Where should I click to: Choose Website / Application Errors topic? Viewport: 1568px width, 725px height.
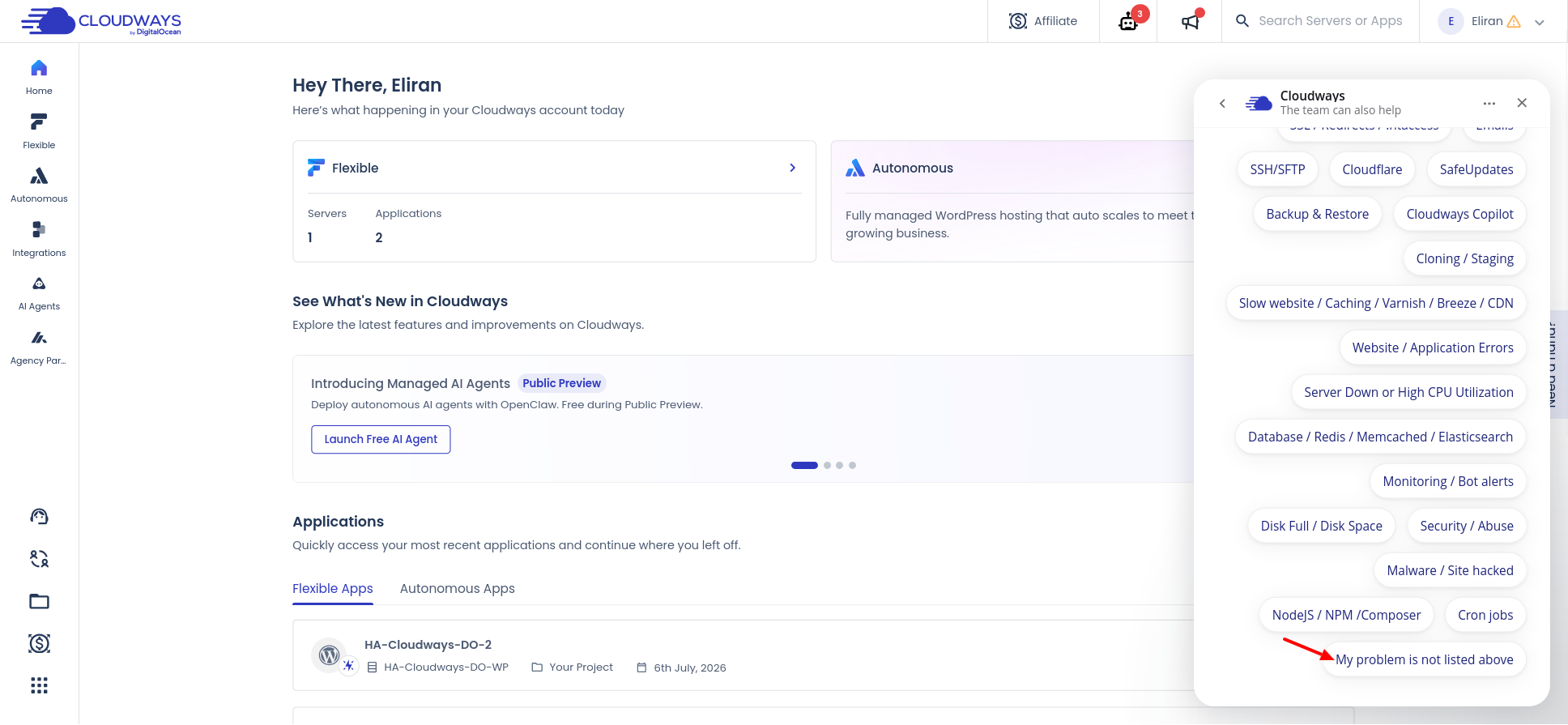pos(1433,348)
